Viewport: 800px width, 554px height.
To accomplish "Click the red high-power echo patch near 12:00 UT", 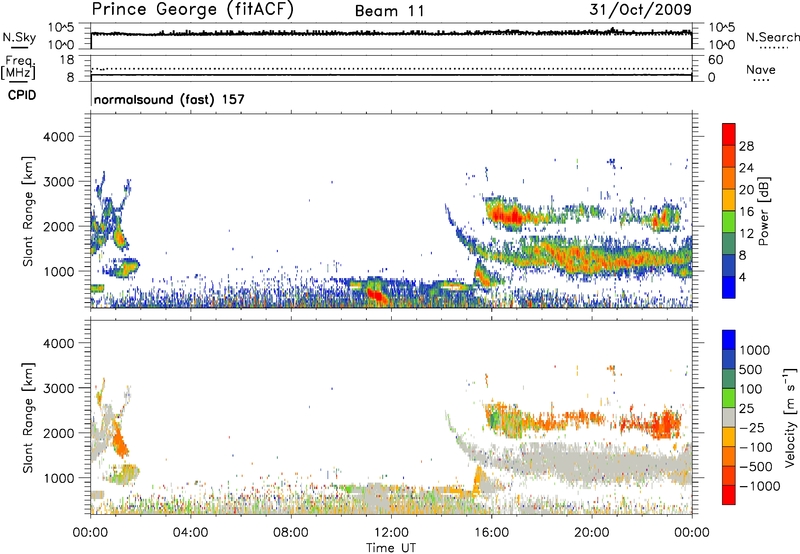I will point(378,295).
